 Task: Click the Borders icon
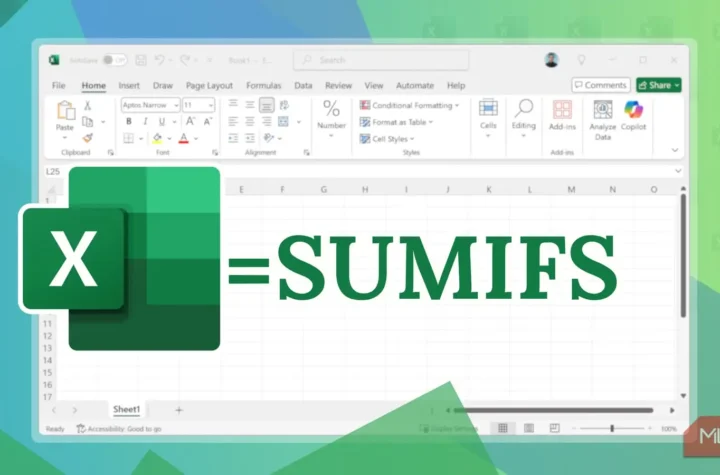[x=129, y=138]
